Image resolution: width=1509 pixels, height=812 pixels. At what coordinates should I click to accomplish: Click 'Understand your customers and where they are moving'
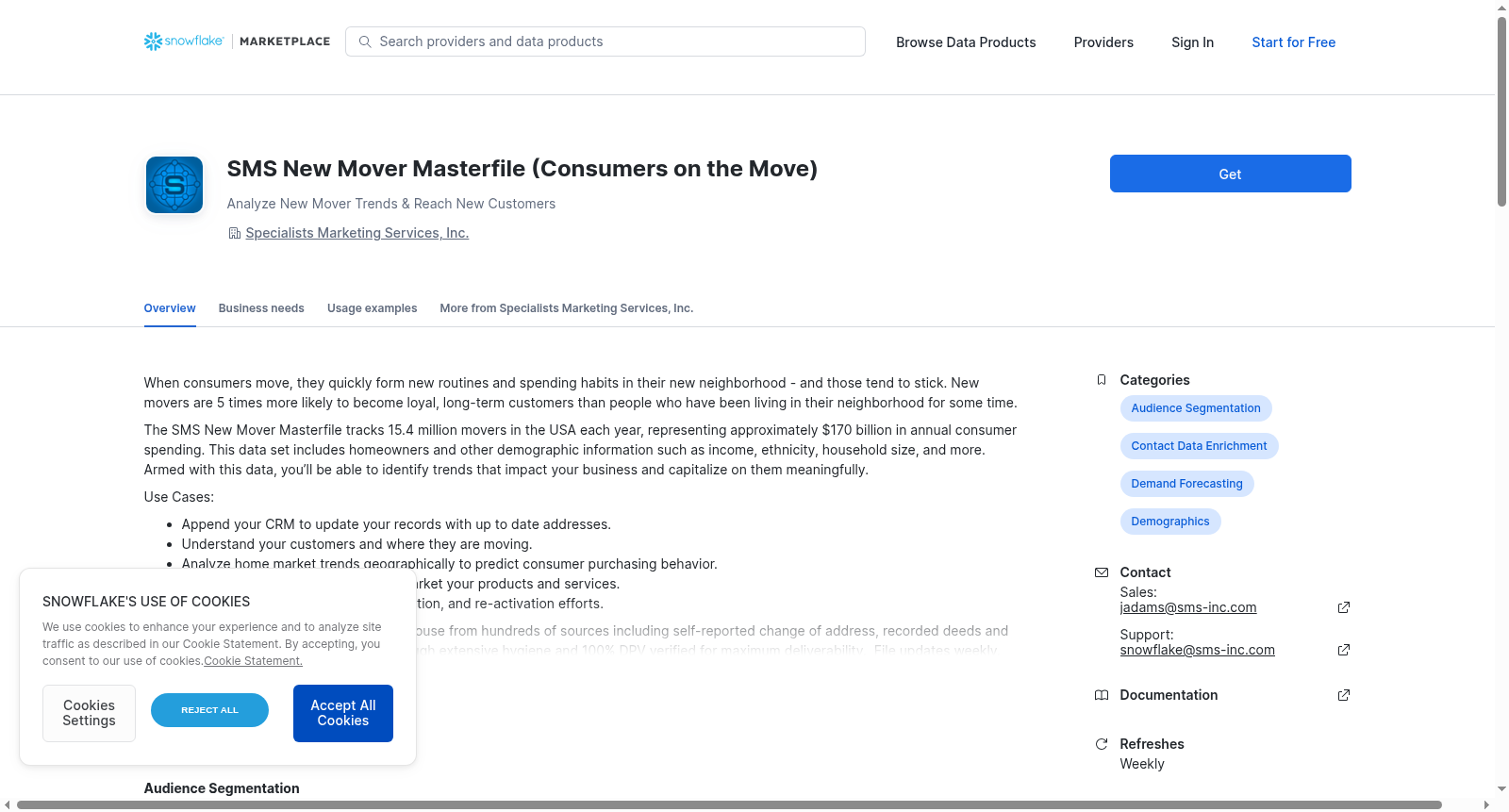pos(357,544)
